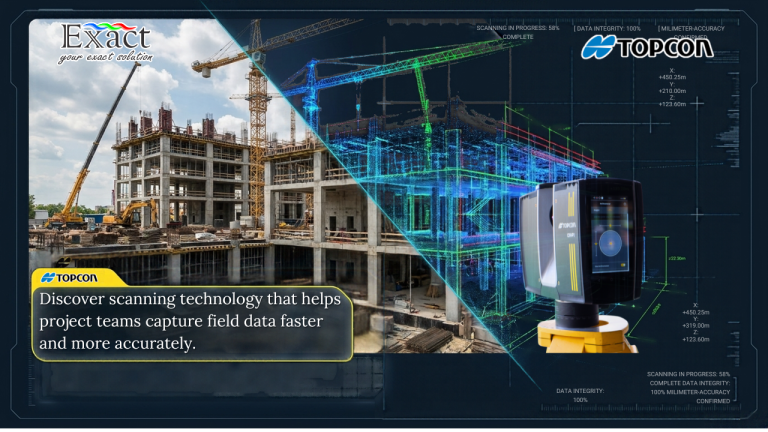
Task: Click 'SCANNING IN PROGRESS: 58%' at top
Action: click(x=518, y=28)
